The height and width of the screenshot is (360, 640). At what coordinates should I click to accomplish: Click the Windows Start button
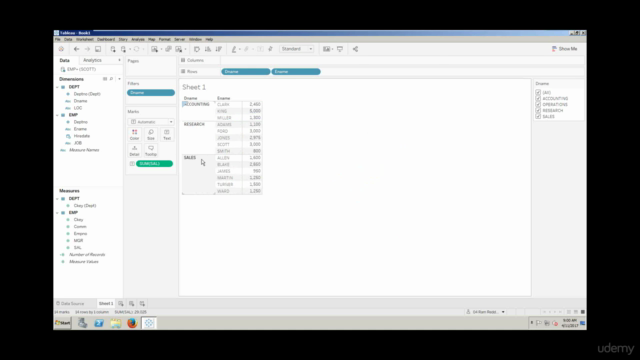(x=63, y=323)
